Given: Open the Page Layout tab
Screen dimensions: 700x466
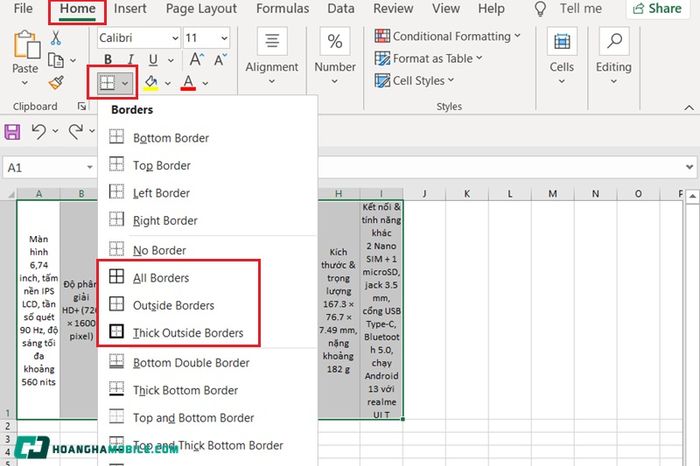Looking at the screenshot, I should pyautogui.click(x=201, y=8).
